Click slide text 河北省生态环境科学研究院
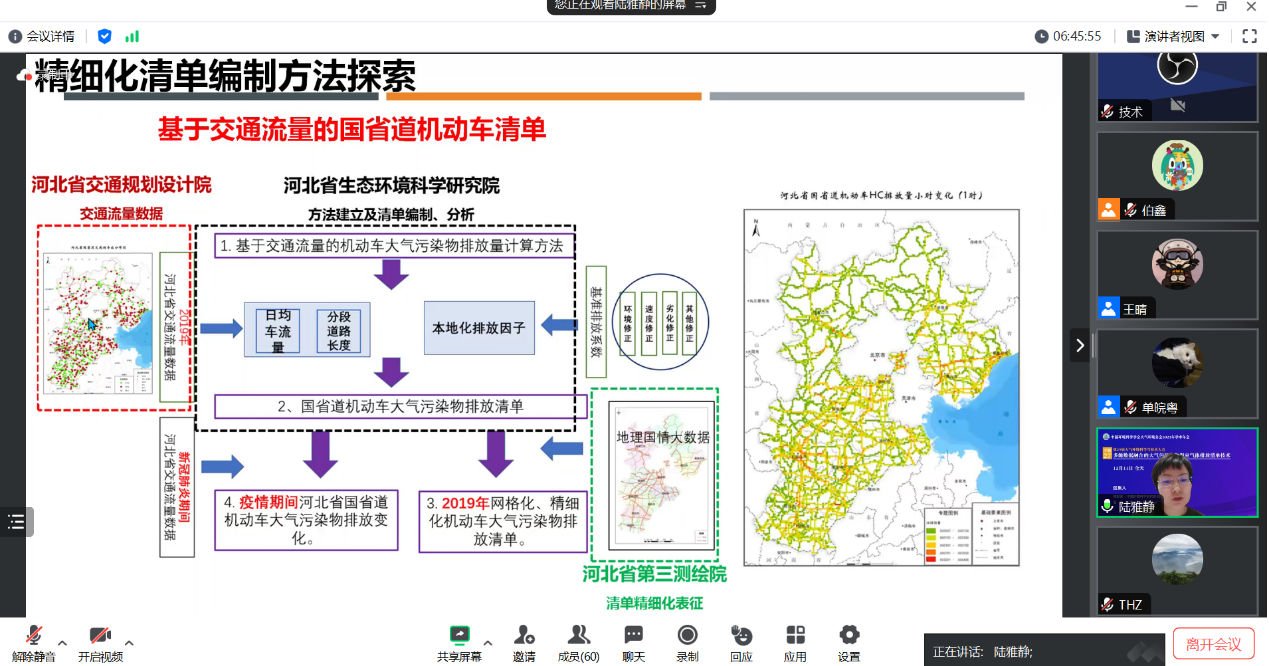Screen dimensions: 1269x666 [x=391, y=186]
